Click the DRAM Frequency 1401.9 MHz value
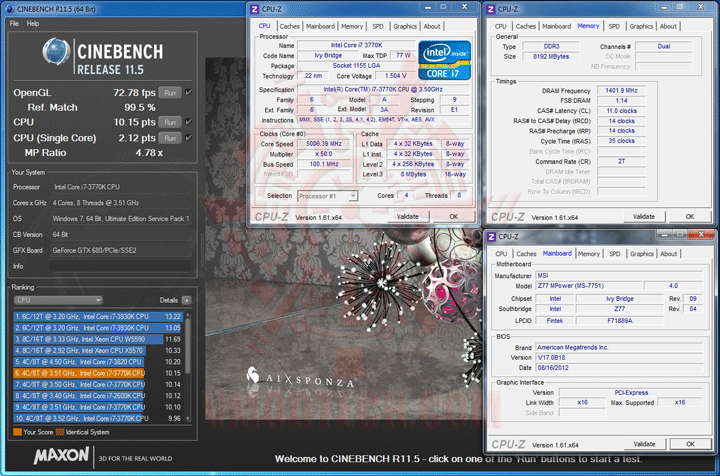 (x=621, y=90)
